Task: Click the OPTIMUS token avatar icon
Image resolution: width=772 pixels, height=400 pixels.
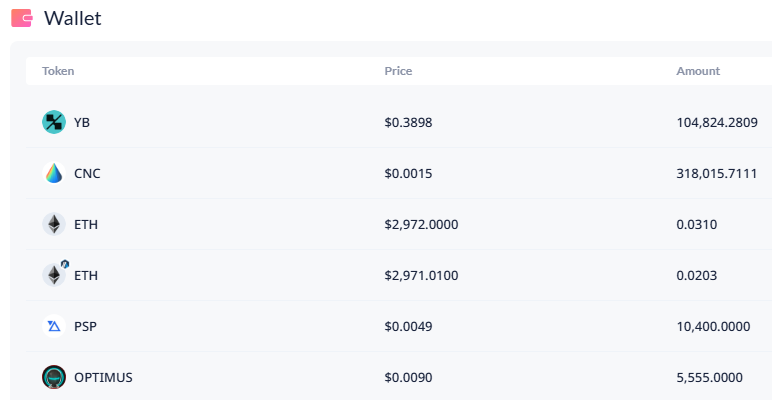Action: 54,377
